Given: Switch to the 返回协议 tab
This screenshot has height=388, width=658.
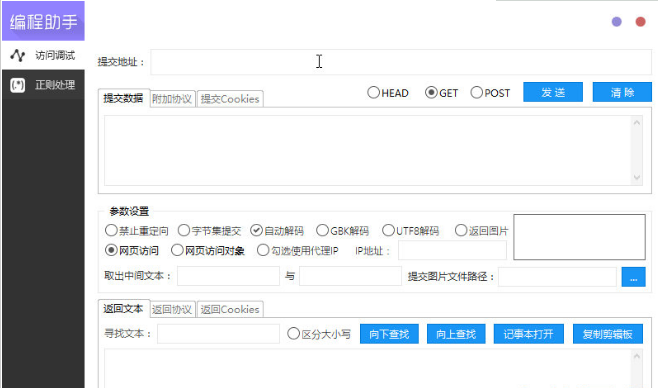Looking at the screenshot, I should click(x=172, y=310).
